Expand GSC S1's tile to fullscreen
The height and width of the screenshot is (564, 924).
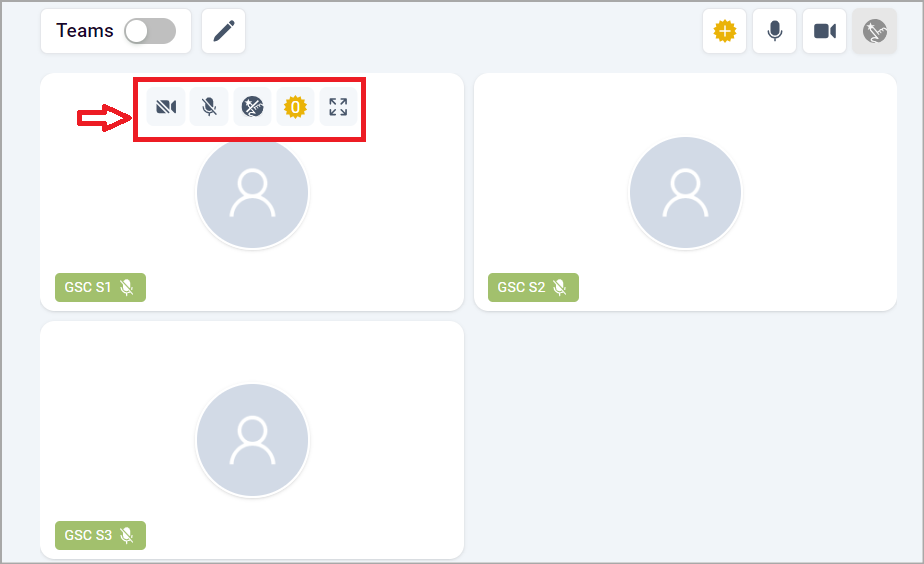point(338,107)
